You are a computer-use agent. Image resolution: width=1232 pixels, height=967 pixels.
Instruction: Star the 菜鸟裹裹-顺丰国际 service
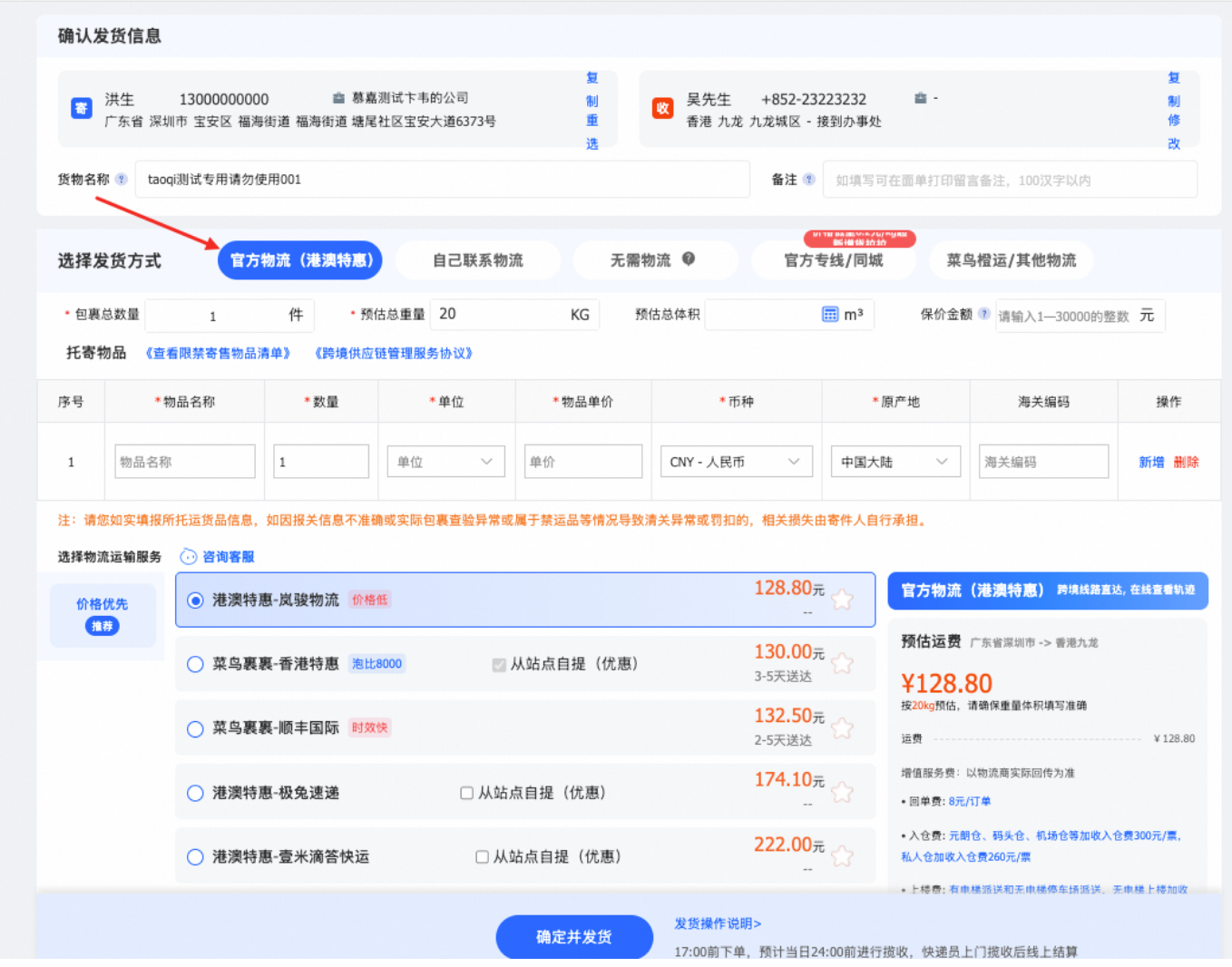842,728
